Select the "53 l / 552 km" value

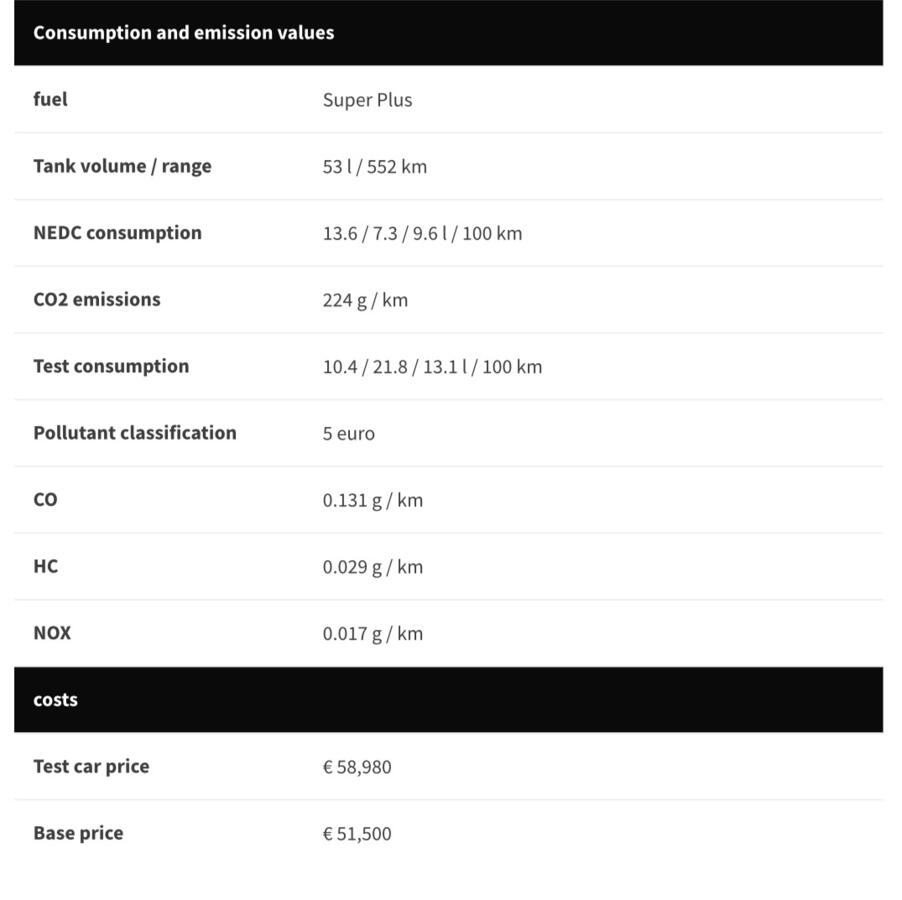(374, 167)
